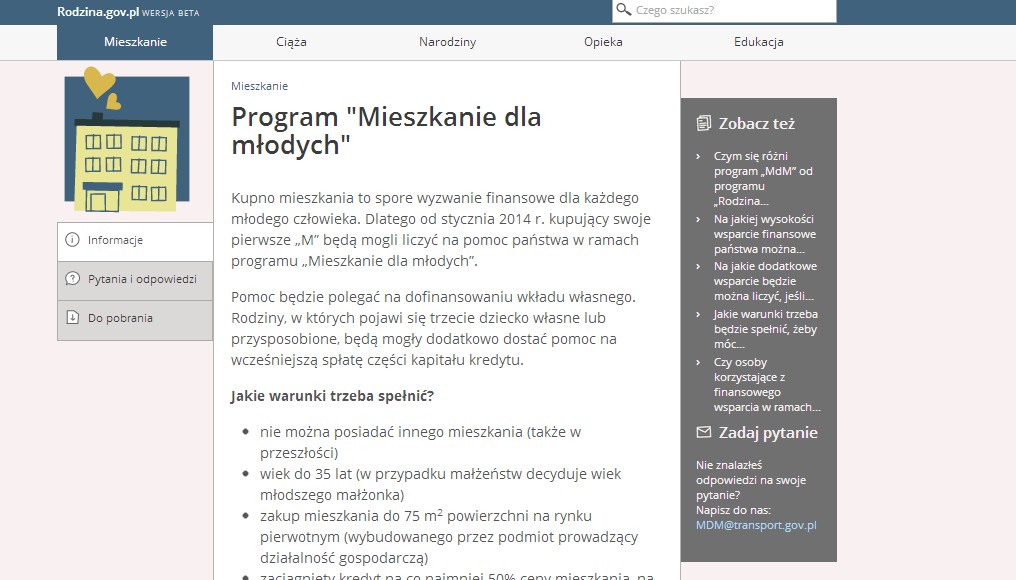Click the Mieszkanie breadcrumb above the title

tap(259, 86)
